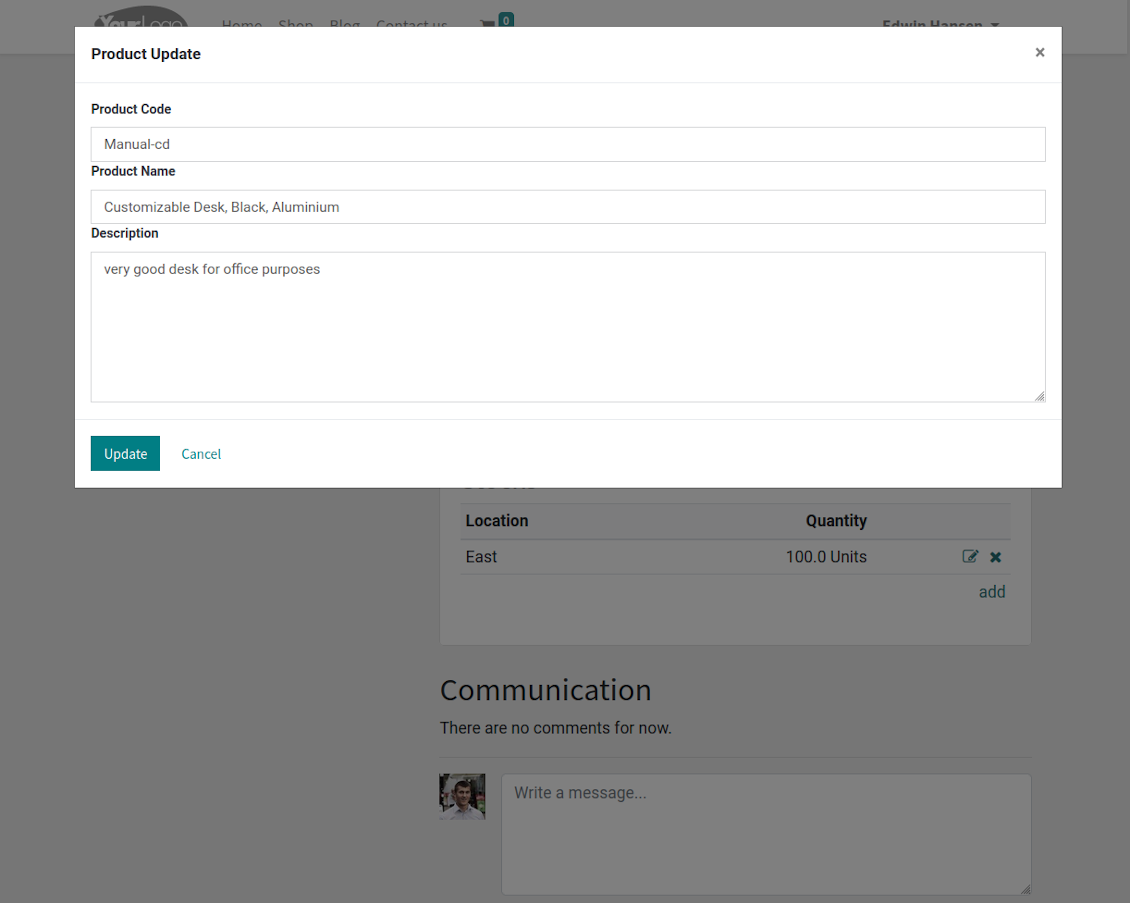This screenshot has height=903, width=1130.
Task: Click the Cancel link
Action: pos(201,454)
